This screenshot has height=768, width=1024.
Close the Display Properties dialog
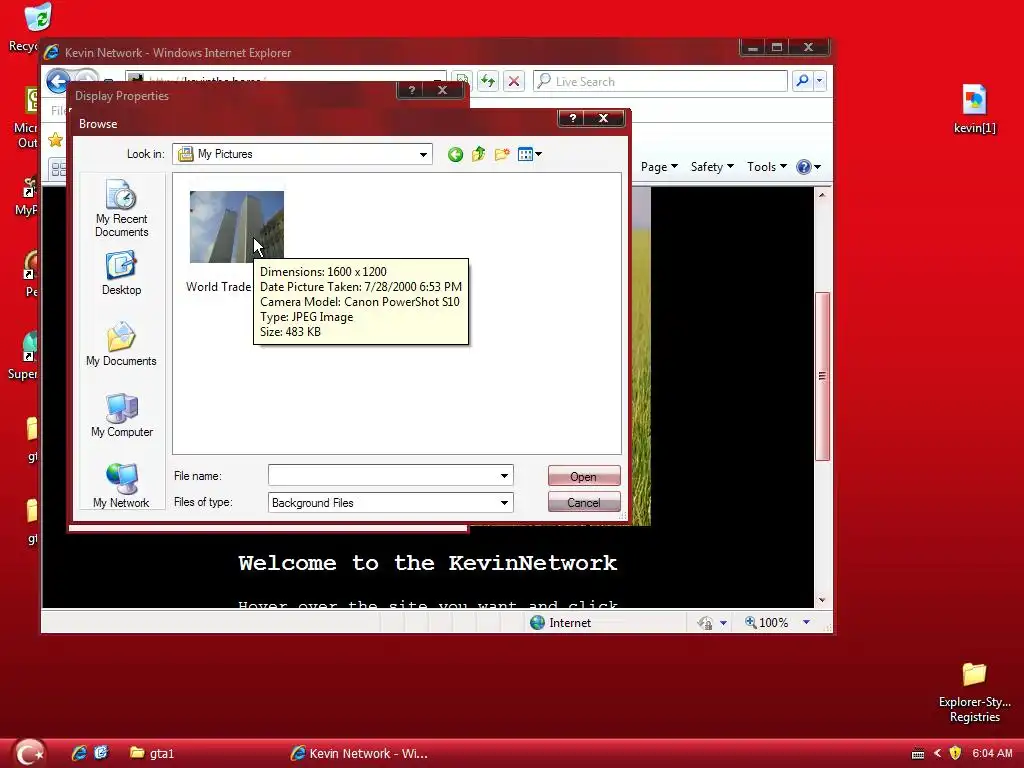pyautogui.click(x=443, y=90)
